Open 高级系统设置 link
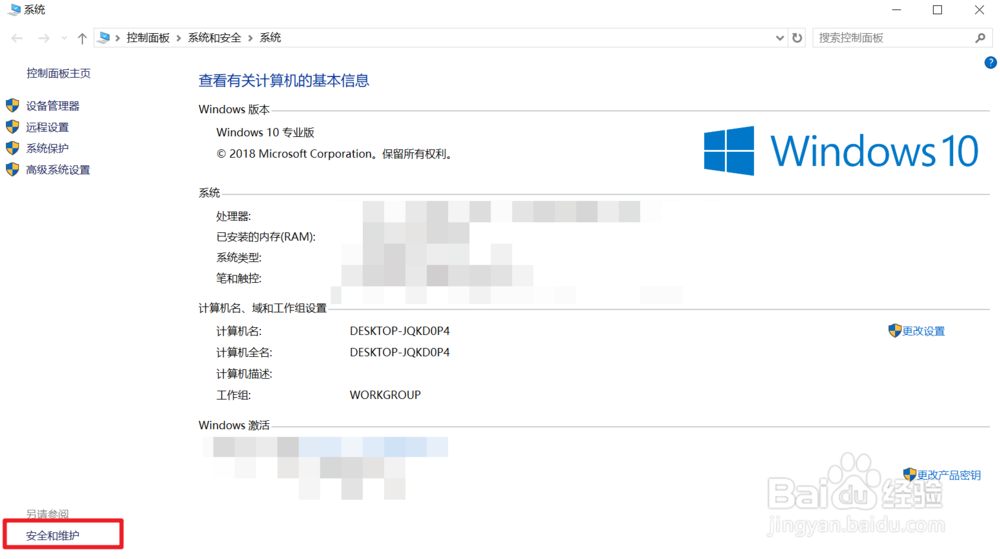The width and height of the screenshot is (1000, 559). (x=58, y=170)
